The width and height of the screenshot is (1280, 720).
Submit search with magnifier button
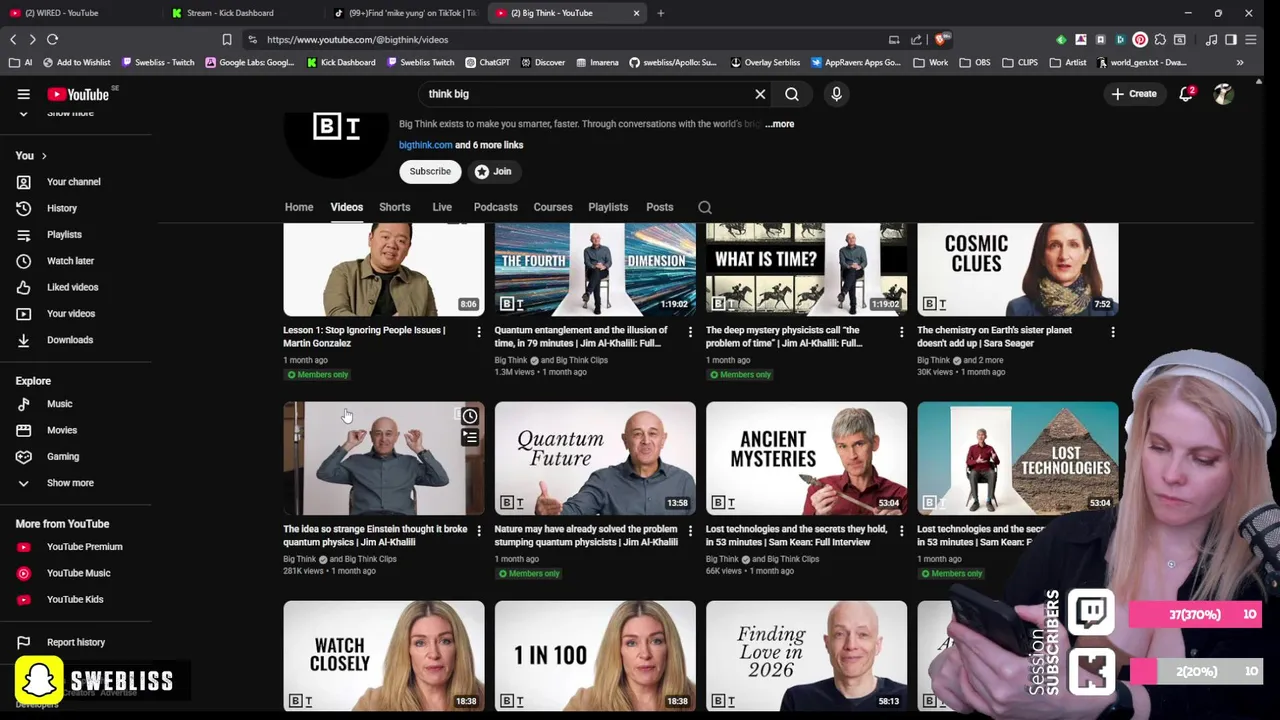point(792,94)
